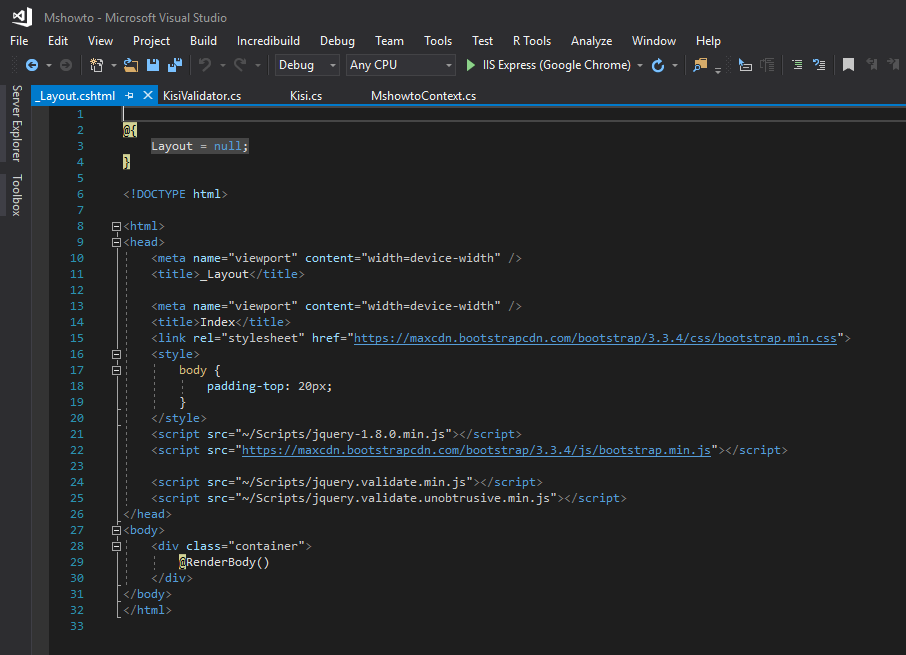
Task: Pin the _Layout.cshtml tab
Action: pyautogui.click(x=129, y=95)
